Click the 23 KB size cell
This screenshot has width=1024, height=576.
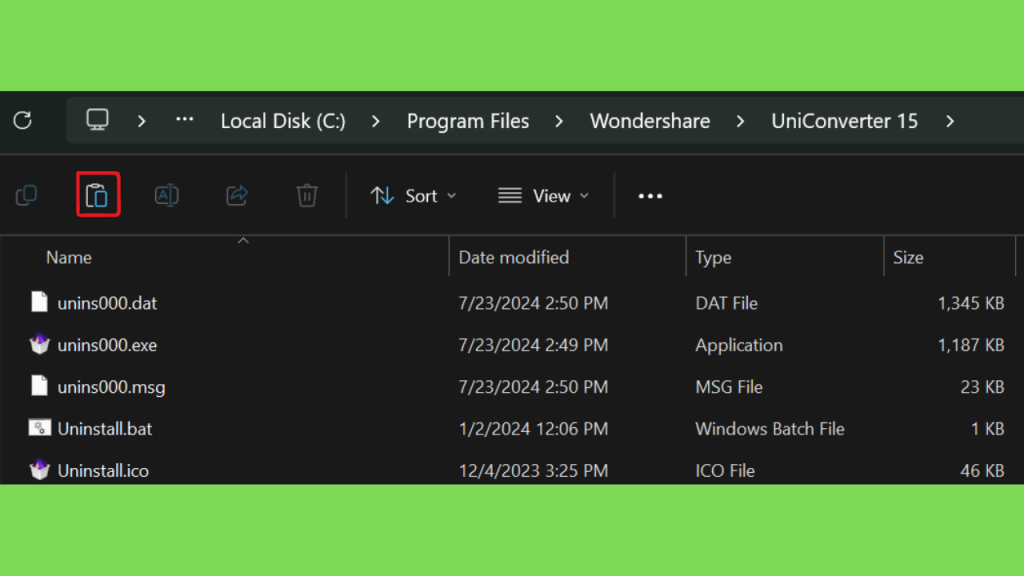coord(982,387)
